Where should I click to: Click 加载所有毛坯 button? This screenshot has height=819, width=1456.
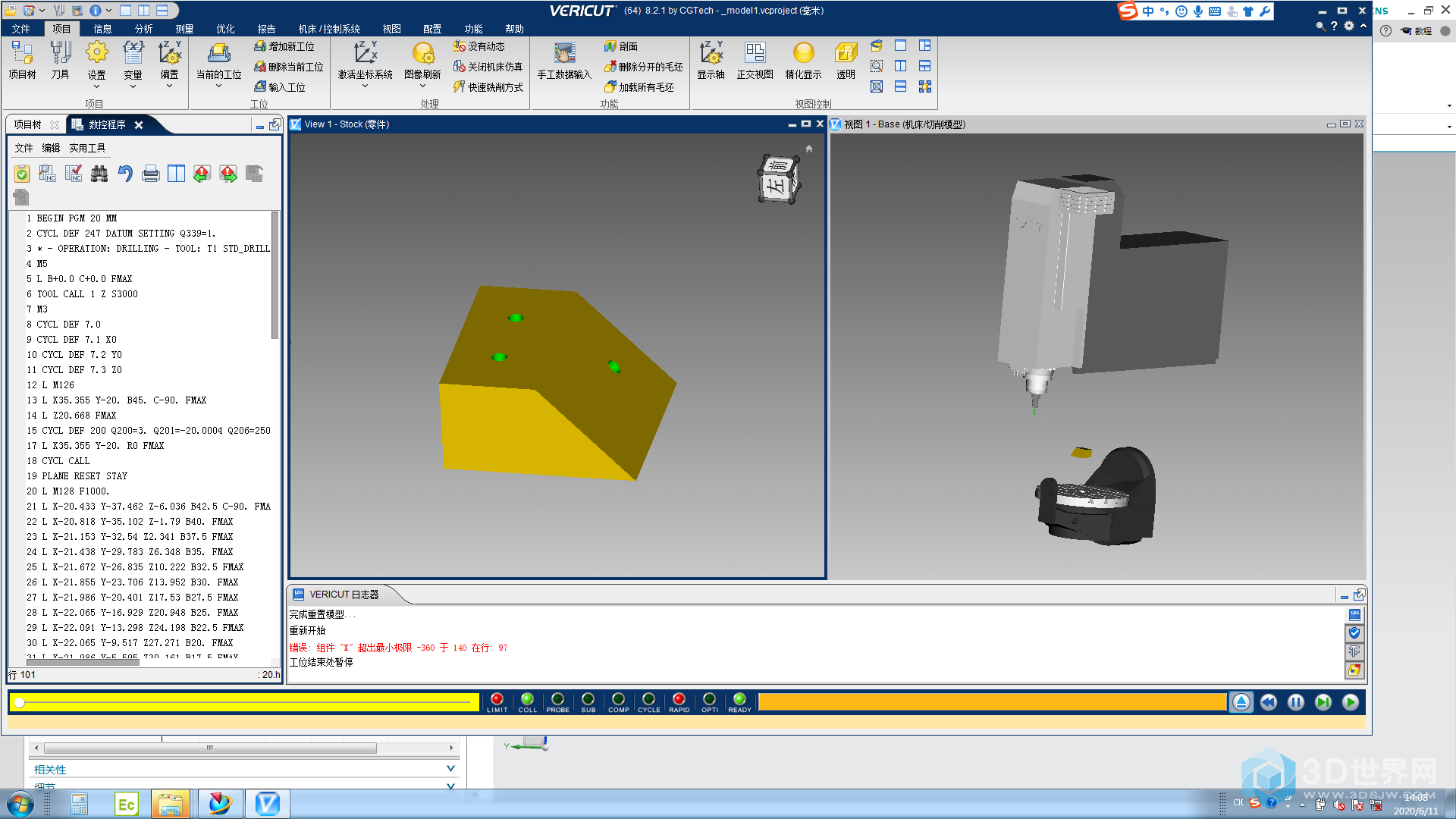(639, 87)
